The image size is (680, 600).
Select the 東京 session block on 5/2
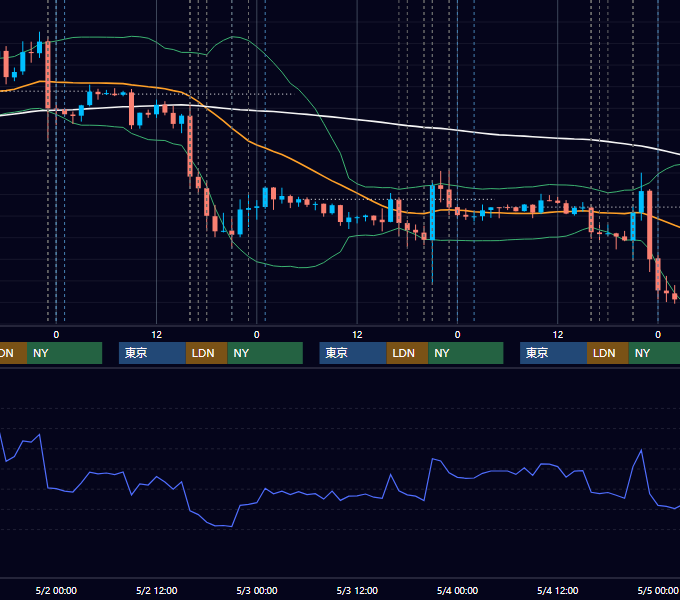pos(152,353)
